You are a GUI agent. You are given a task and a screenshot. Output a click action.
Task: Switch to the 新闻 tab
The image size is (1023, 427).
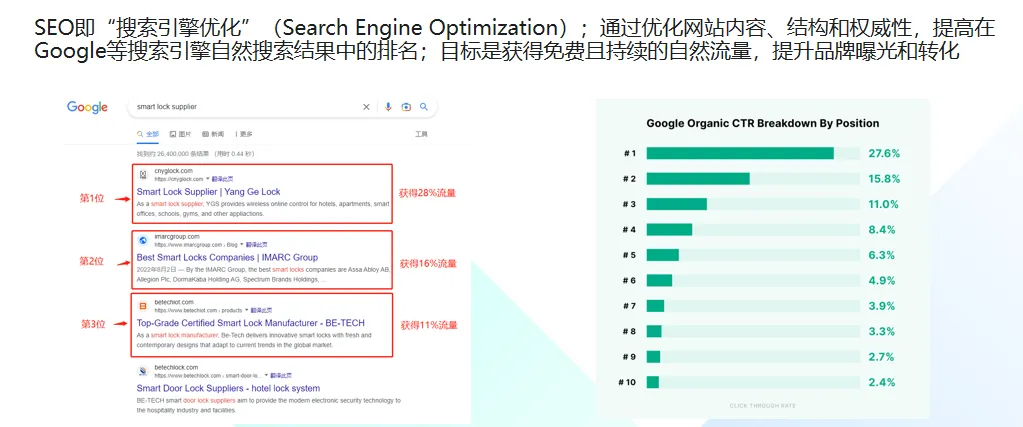(213, 134)
